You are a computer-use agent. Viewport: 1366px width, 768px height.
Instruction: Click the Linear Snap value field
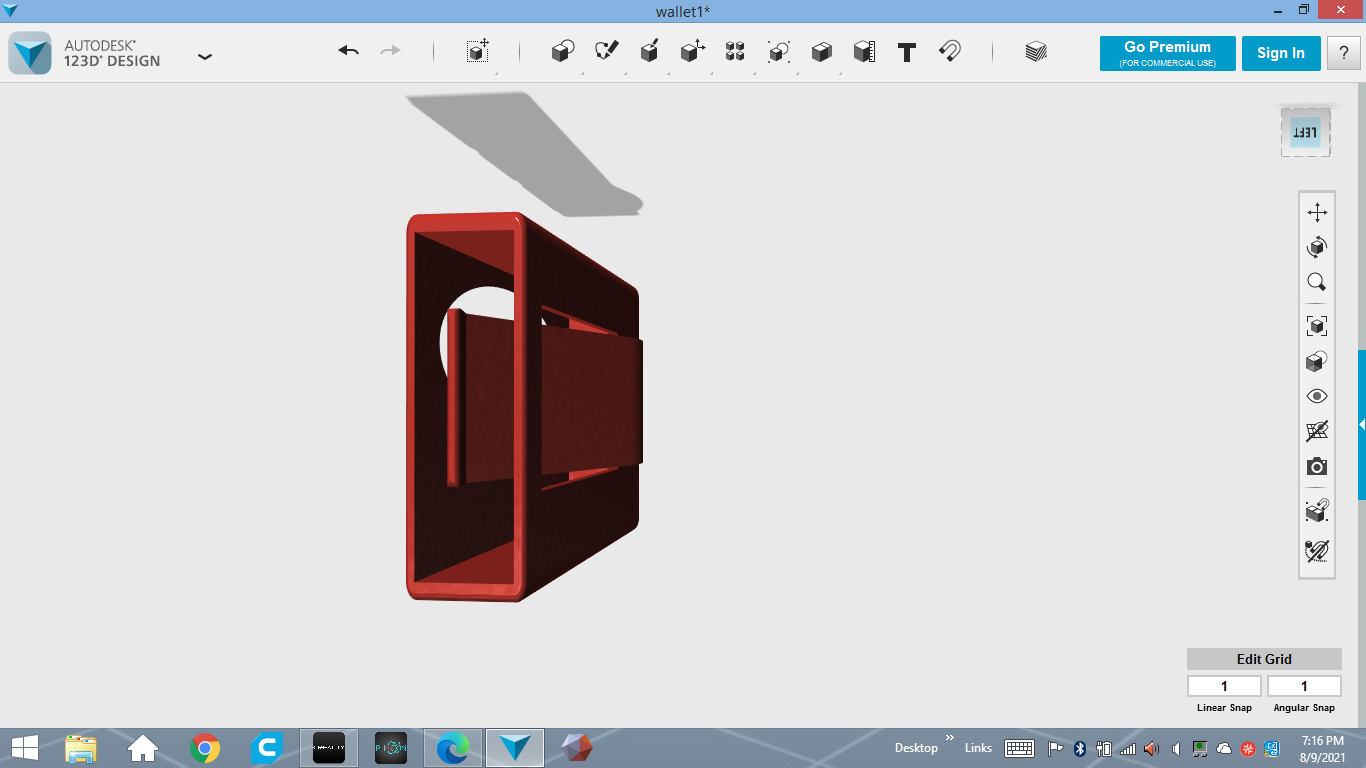(x=1224, y=686)
